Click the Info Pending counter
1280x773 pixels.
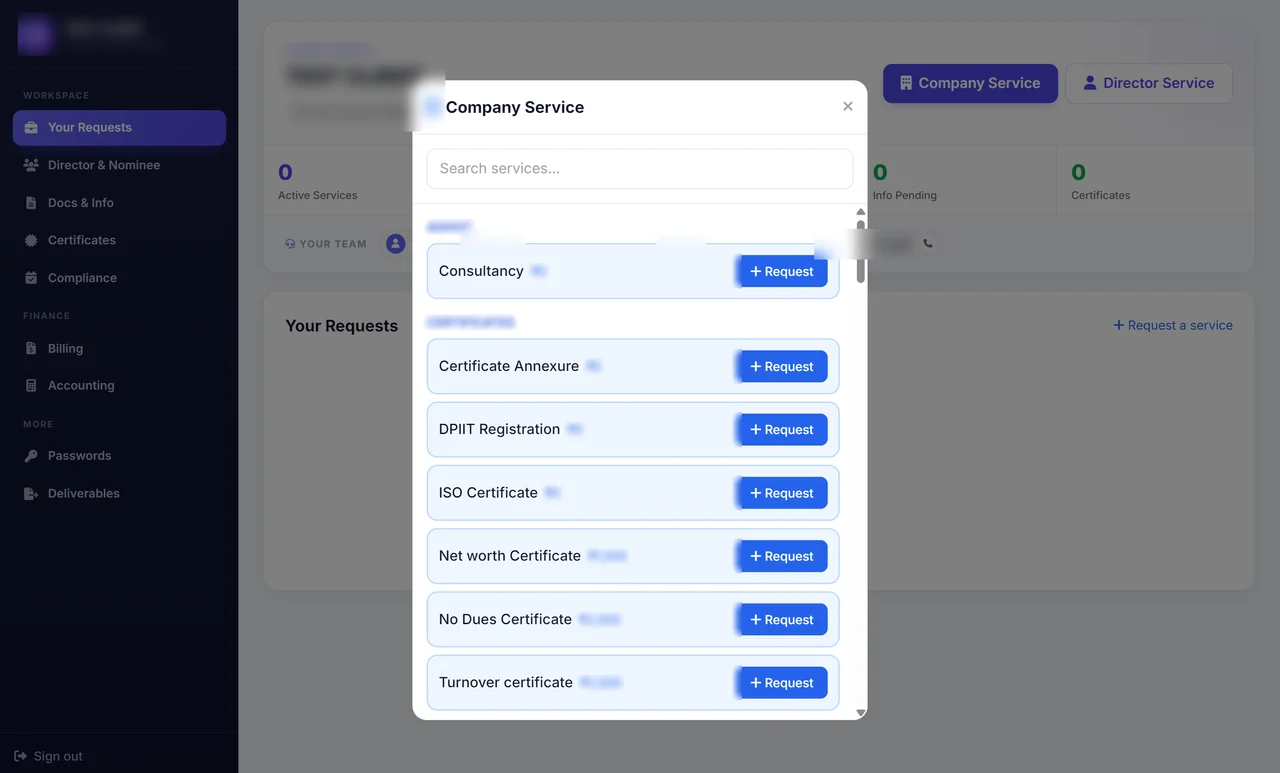[x=905, y=181]
